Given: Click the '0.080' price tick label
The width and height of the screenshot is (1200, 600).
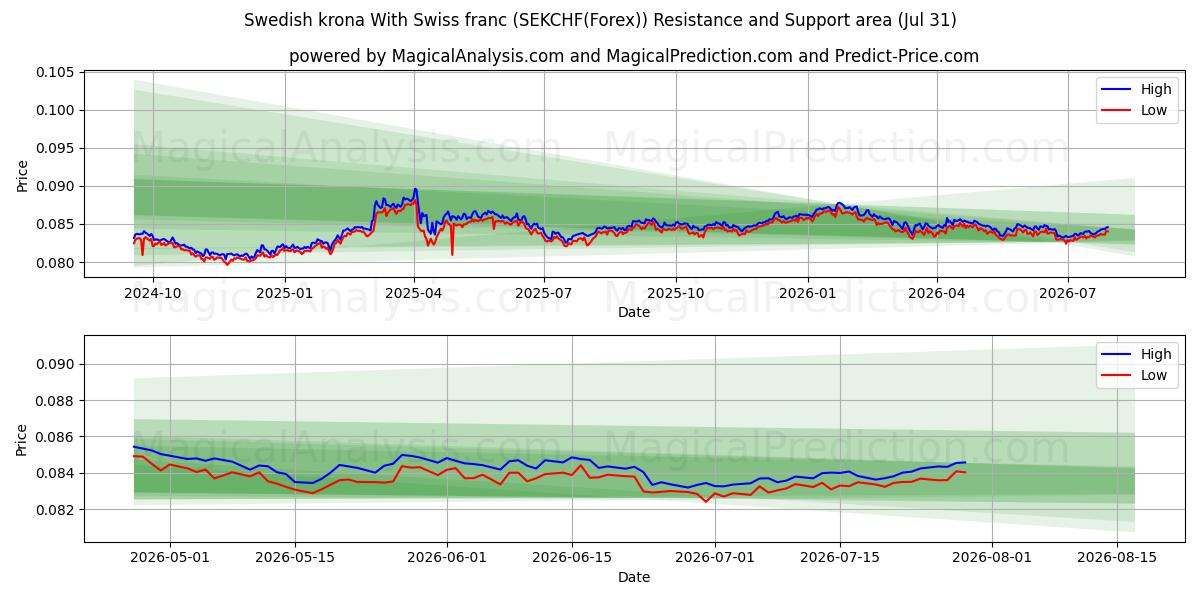Looking at the screenshot, I should click(57, 263).
